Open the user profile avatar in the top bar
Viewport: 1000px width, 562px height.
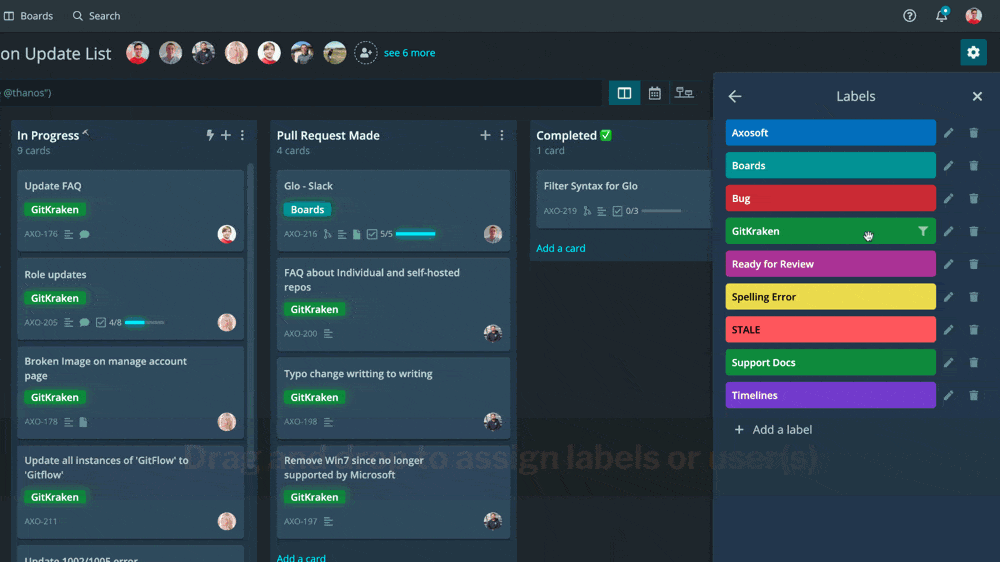[973, 15]
